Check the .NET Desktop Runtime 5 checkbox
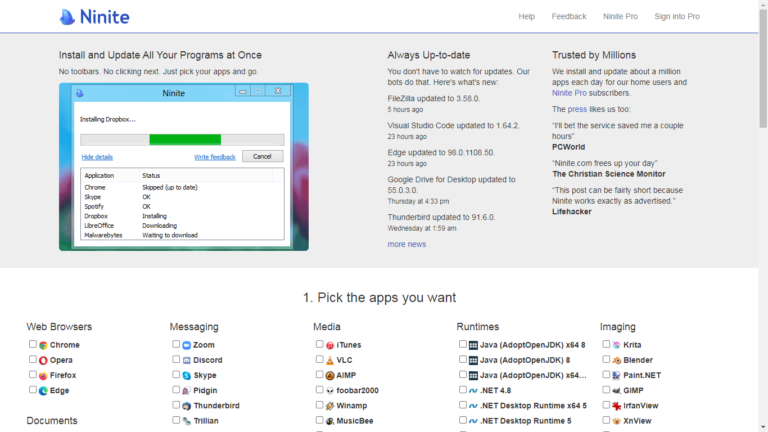Screen dimensions: 768x432 (x=463, y=420)
